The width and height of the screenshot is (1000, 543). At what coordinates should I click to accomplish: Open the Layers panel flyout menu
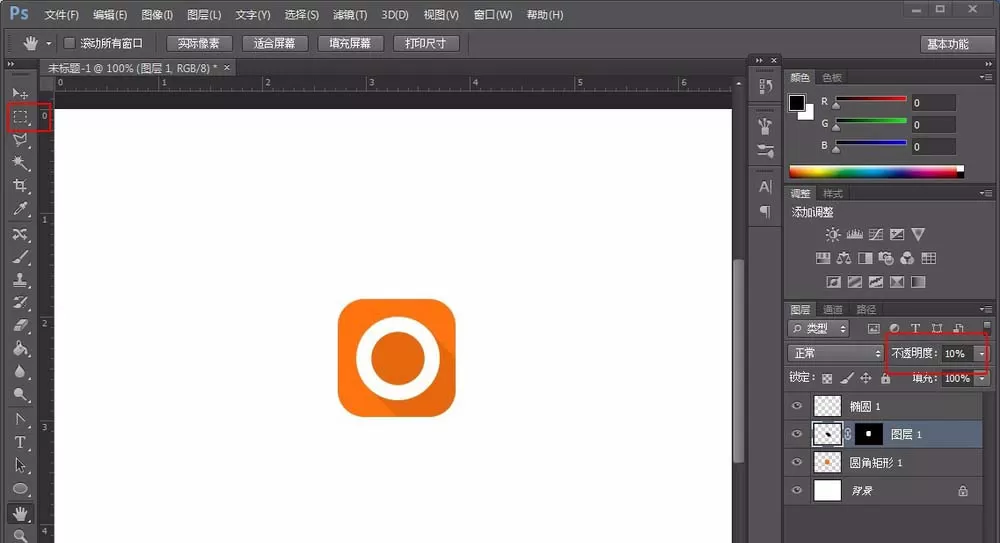[986, 309]
